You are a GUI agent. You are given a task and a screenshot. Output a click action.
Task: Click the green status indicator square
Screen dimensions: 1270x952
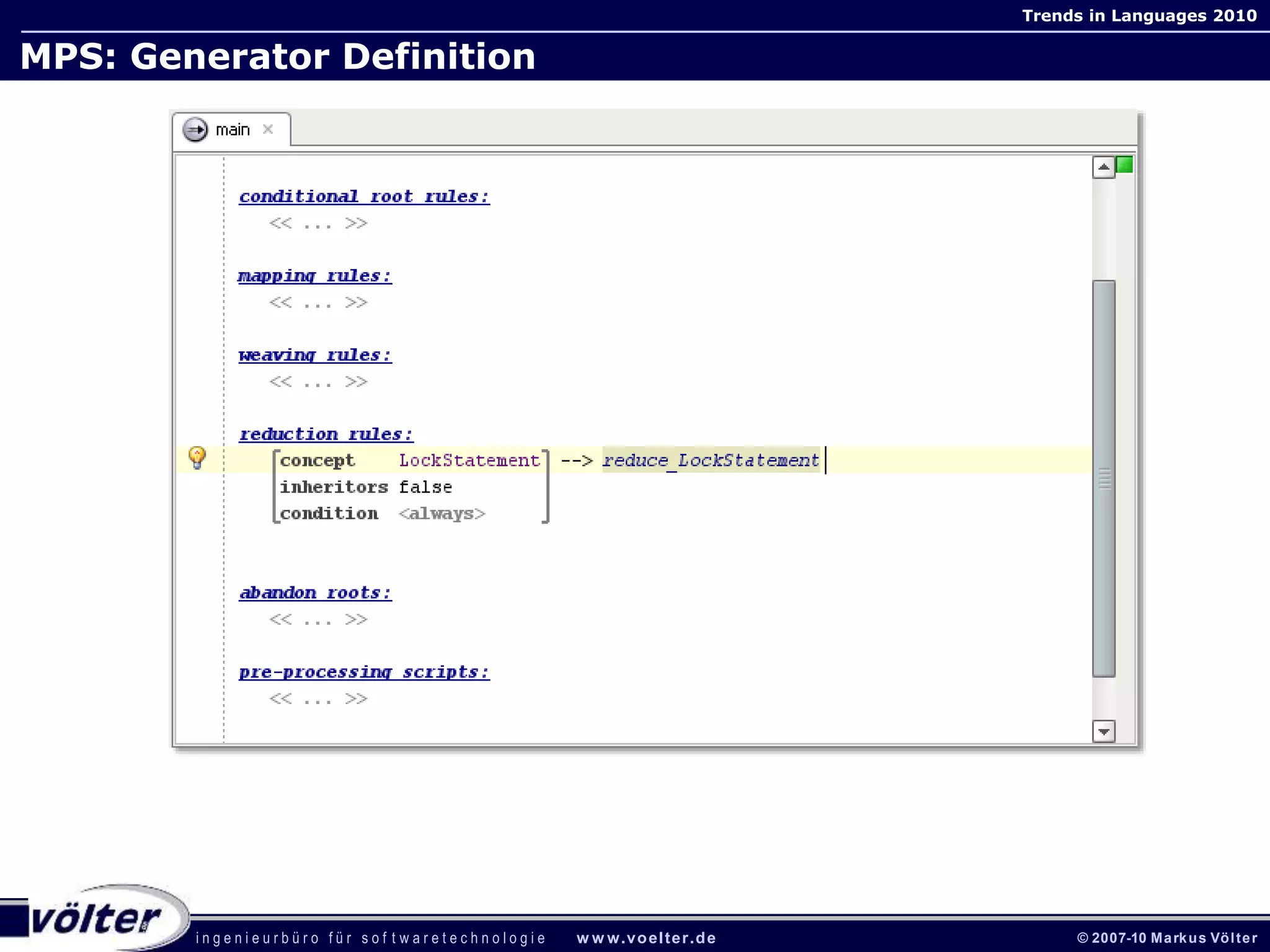coord(1124,165)
